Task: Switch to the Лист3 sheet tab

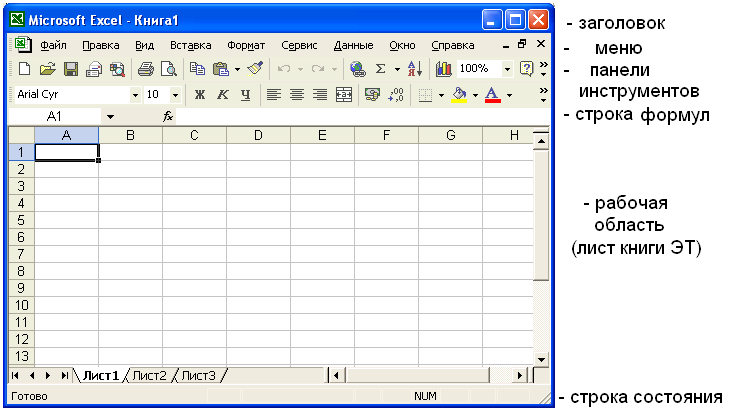Action: tap(199, 375)
